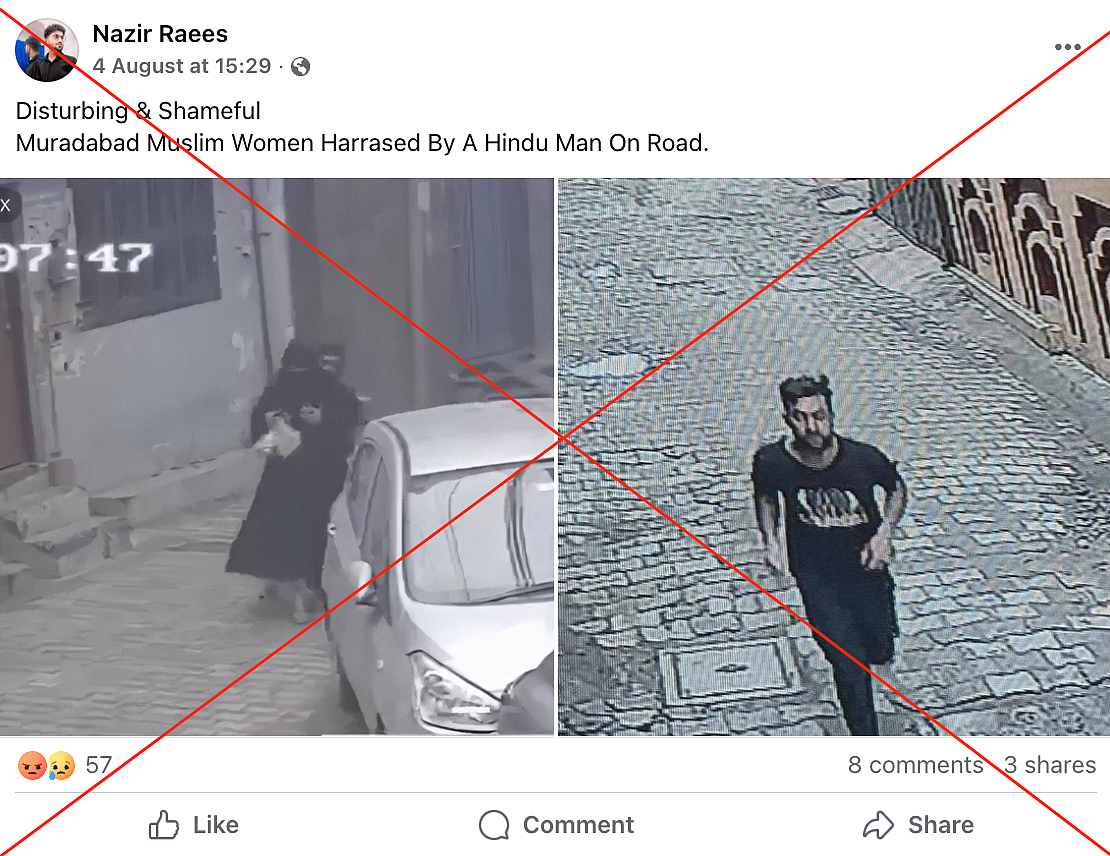The width and height of the screenshot is (1110, 856).
Task: Click the thumbs-up Like icon
Action: pyautogui.click(x=164, y=825)
